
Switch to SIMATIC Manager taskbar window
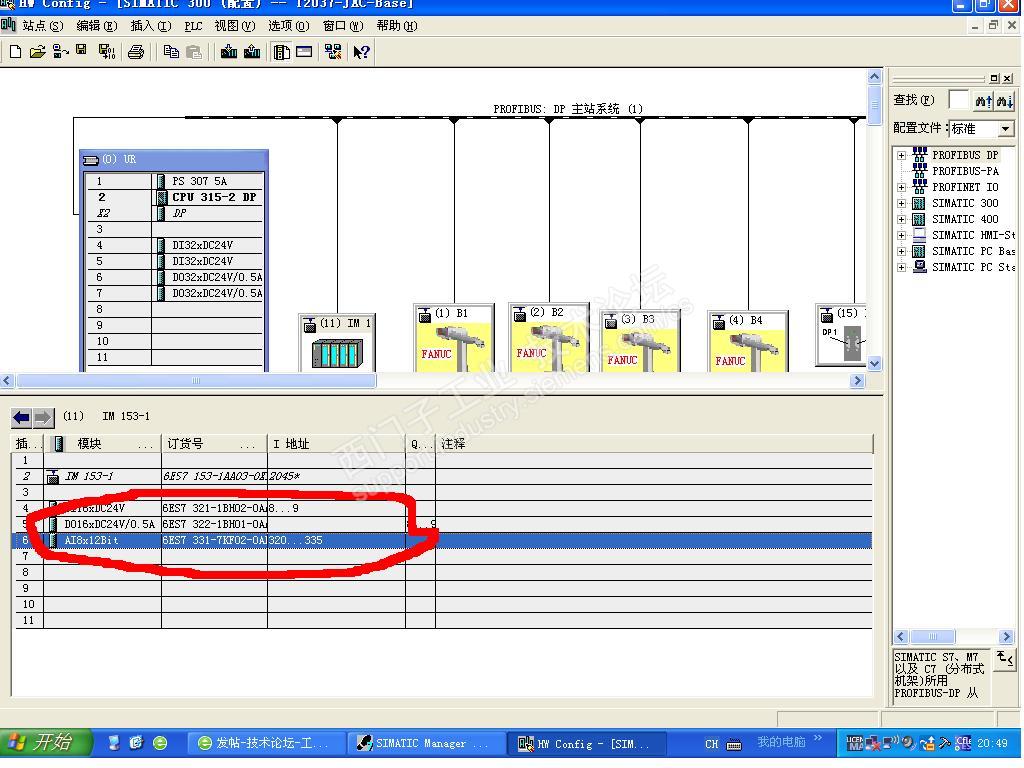pos(428,743)
